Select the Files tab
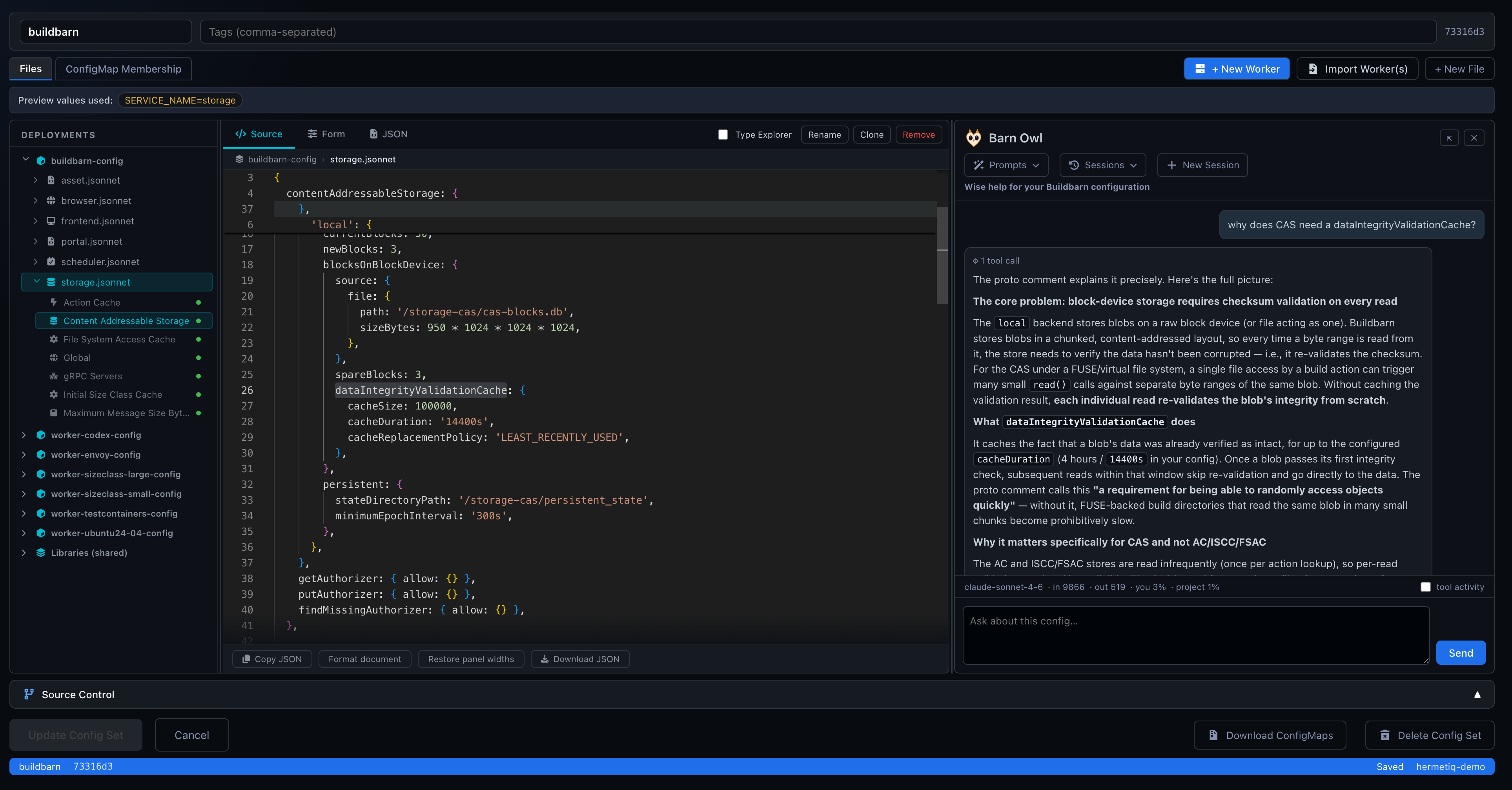Image resolution: width=1512 pixels, height=790 pixels. coord(31,69)
